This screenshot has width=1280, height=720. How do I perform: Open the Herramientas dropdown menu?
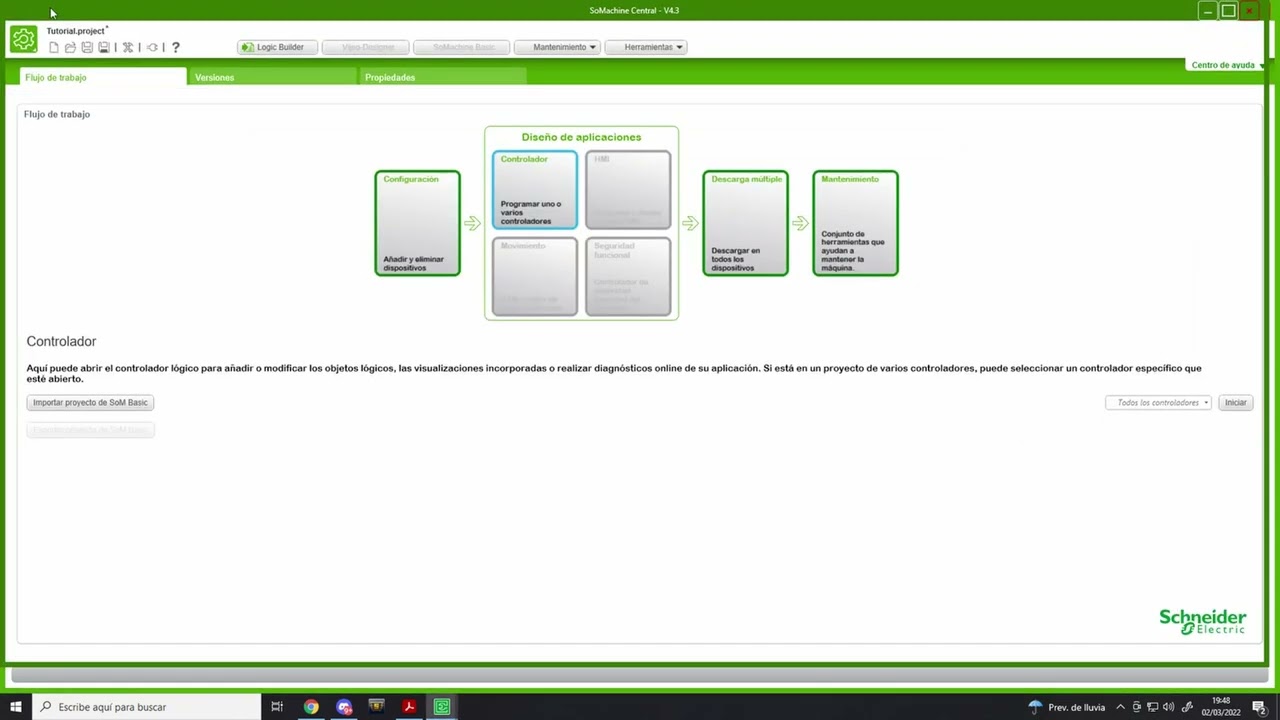click(x=646, y=47)
